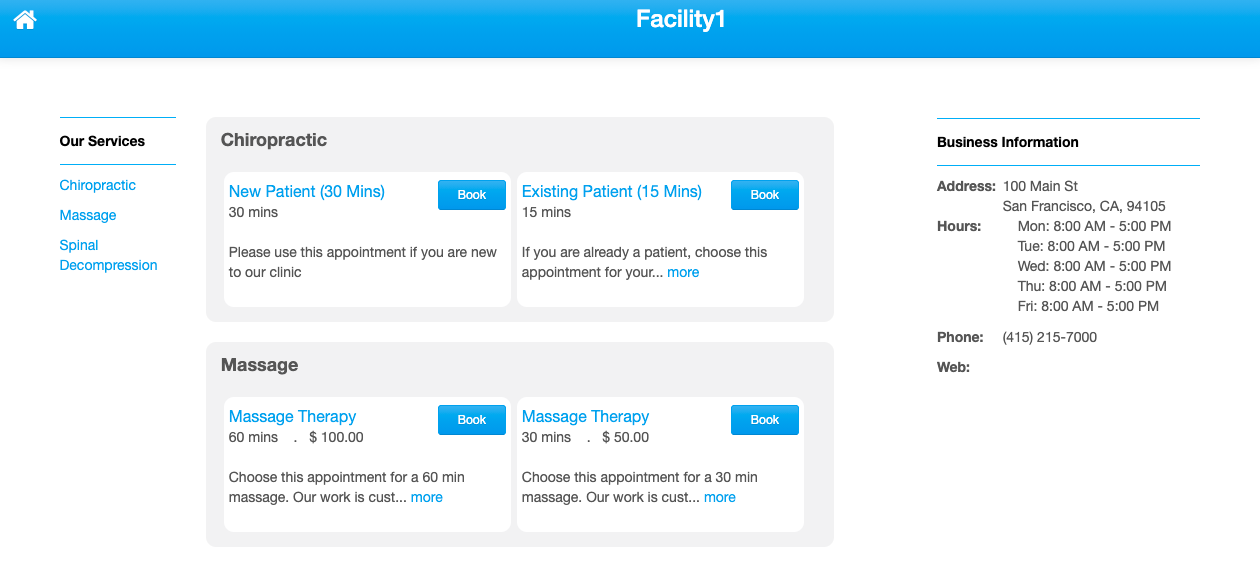The width and height of the screenshot is (1260, 565).
Task: Go to home via house icon
Action: [x=25, y=20]
